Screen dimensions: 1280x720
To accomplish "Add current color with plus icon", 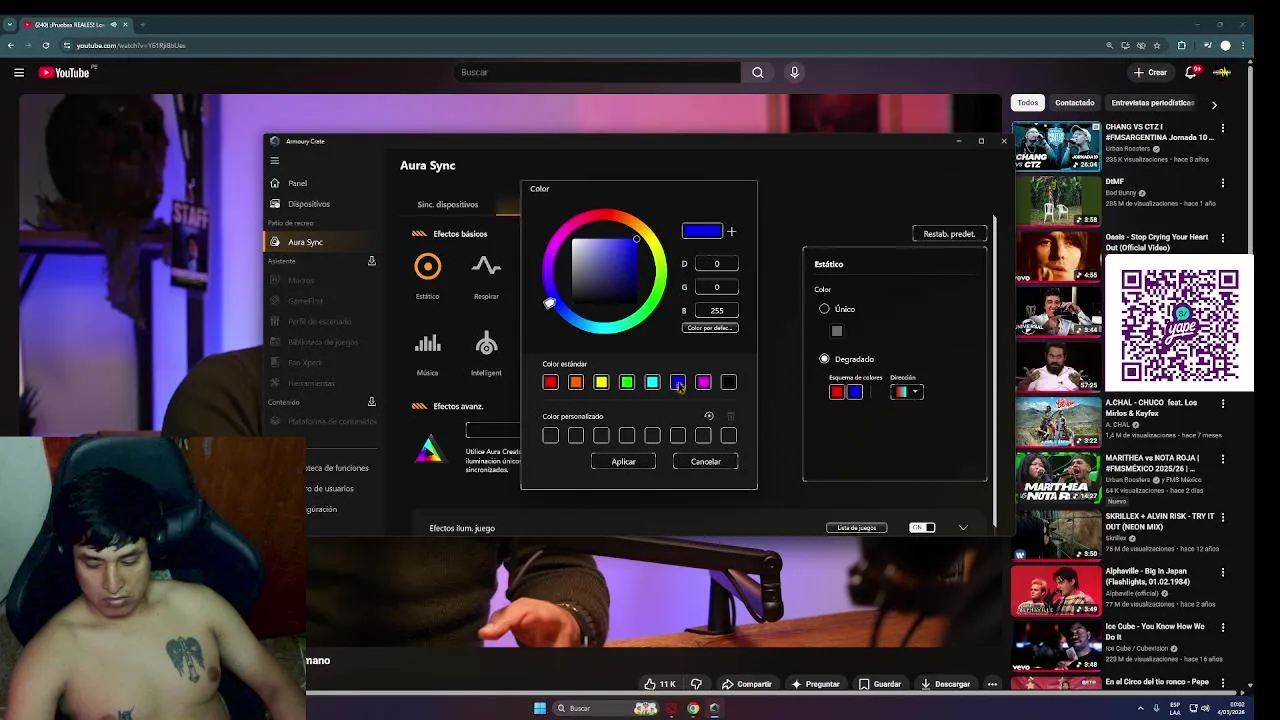I will click(731, 231).
